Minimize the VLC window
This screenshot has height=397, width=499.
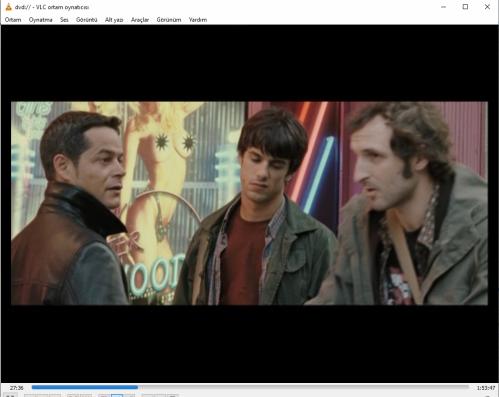[443, 7]
